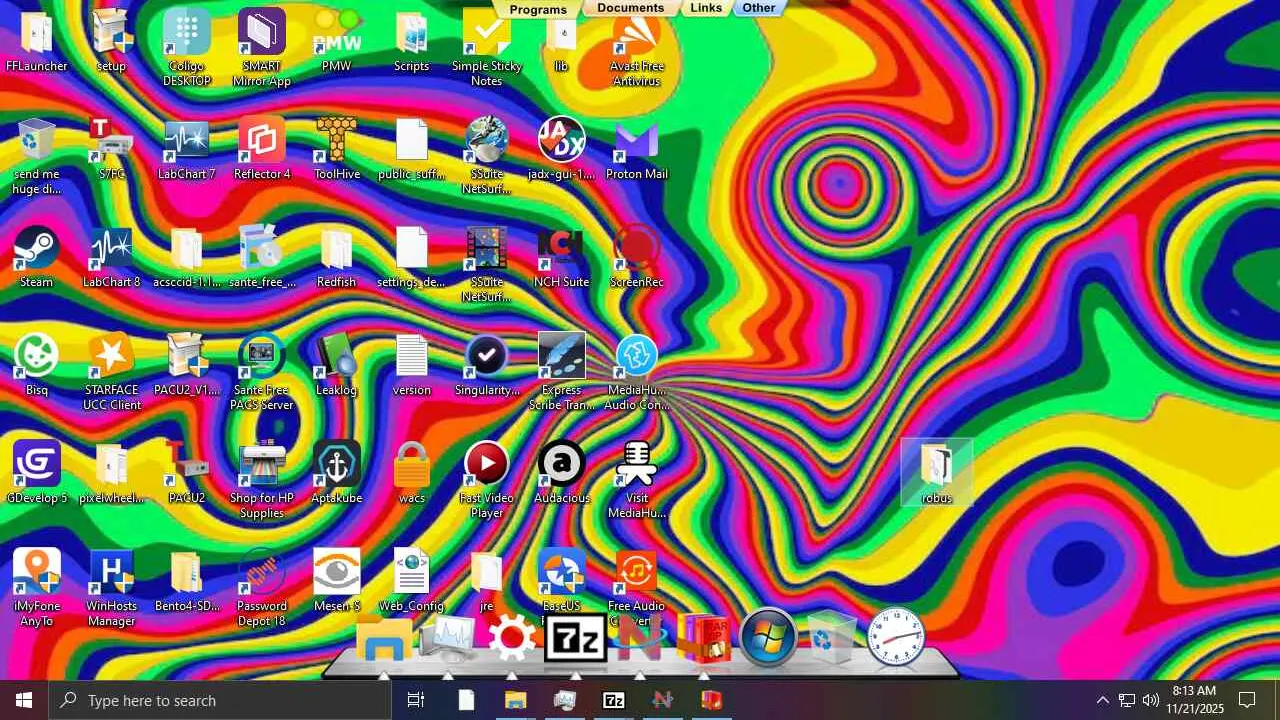
Task: Launch Steam from the desktop
Action: click(x=37, y=257)
